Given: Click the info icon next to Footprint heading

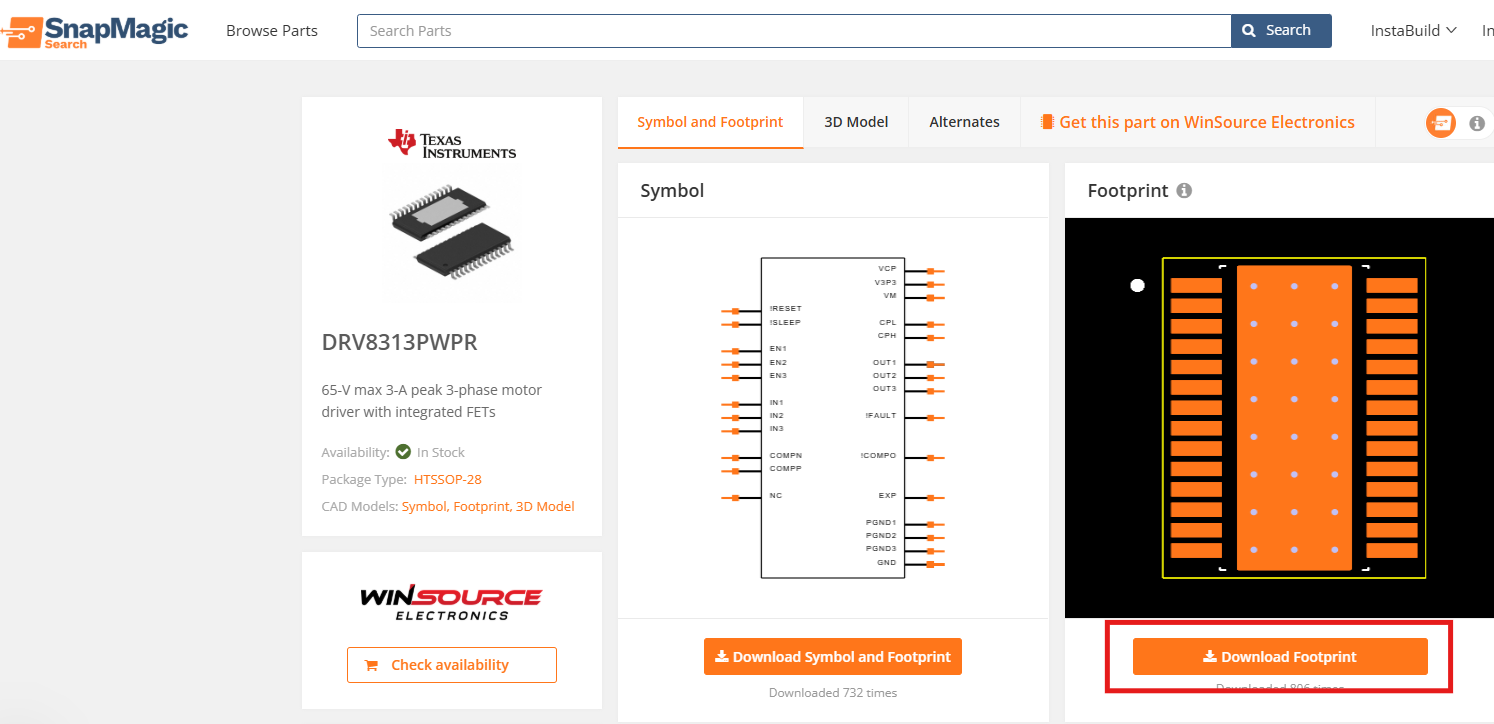Looking at the screenshot, I should tap(1184, 190).
